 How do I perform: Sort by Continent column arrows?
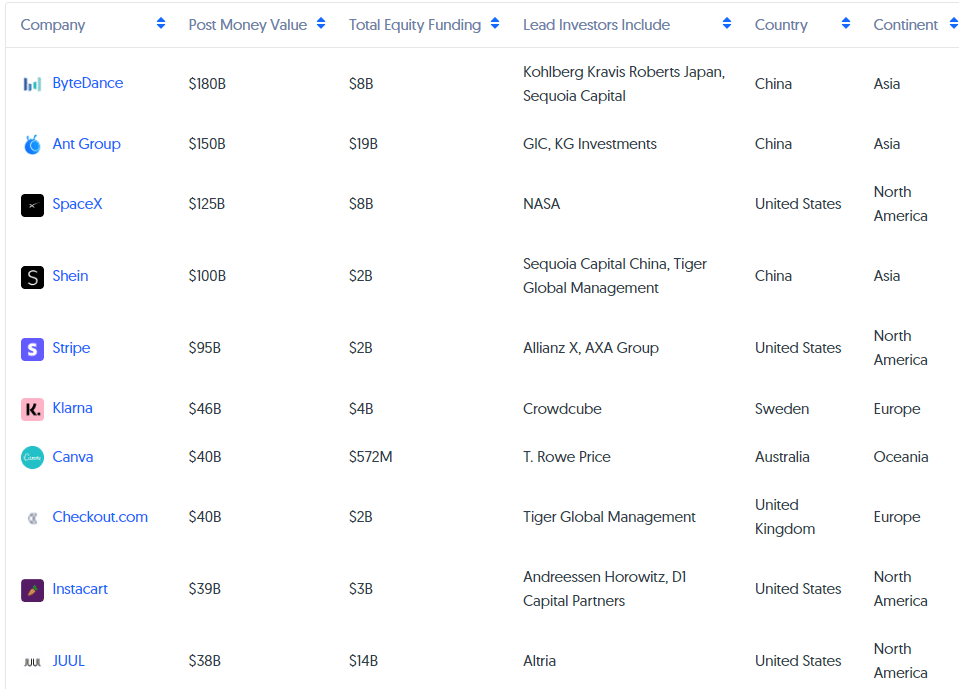pyautogui.click(x=953, y=23)
